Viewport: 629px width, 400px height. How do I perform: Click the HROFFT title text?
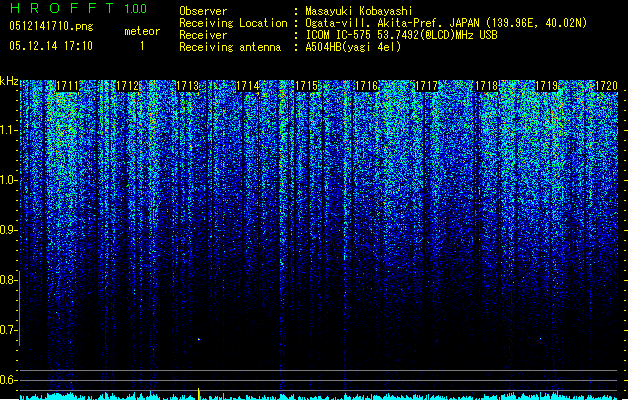tap(63, 8)
